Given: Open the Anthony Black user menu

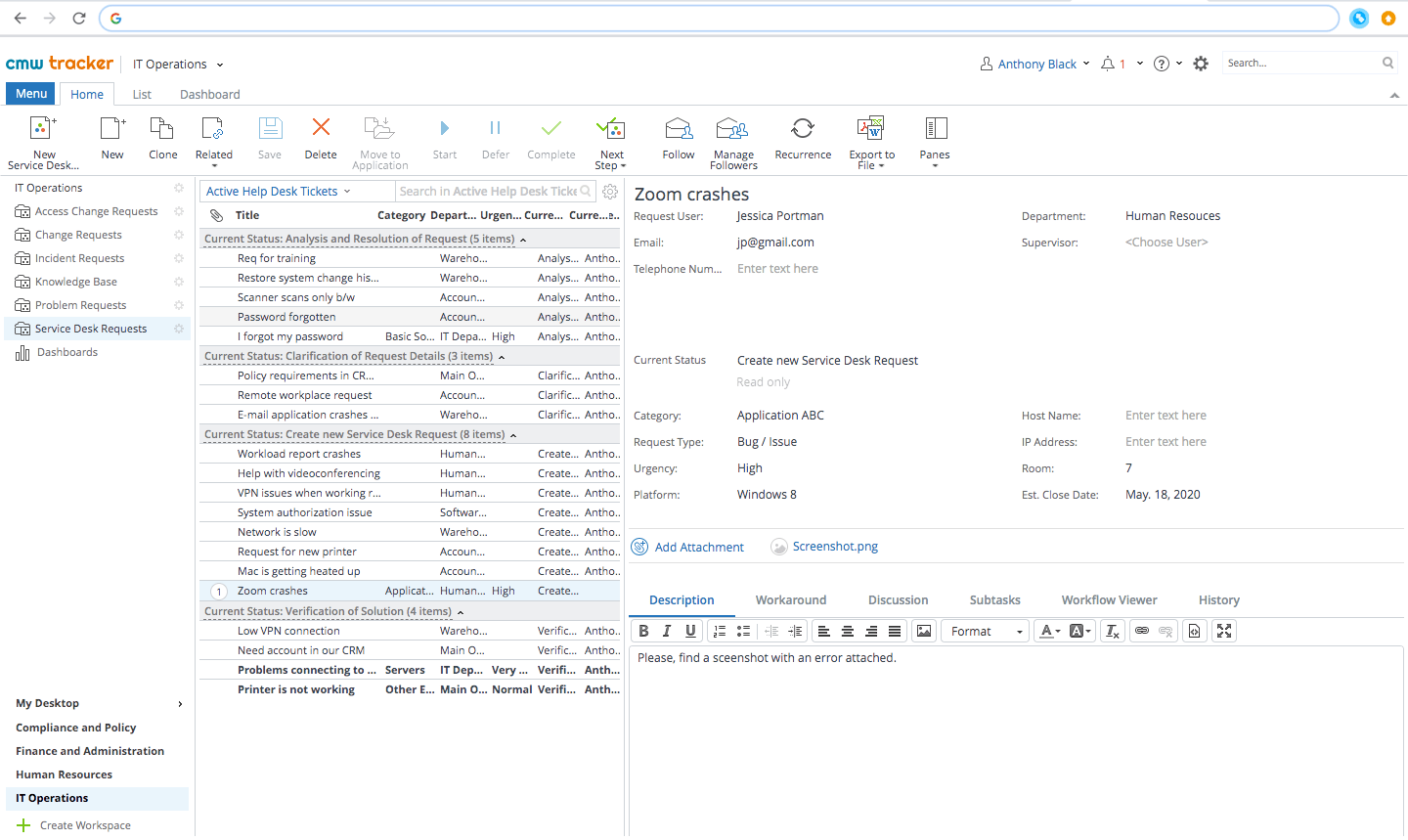Looking at the screenshot, I should pyautogui.click(x=1035, y=65).
